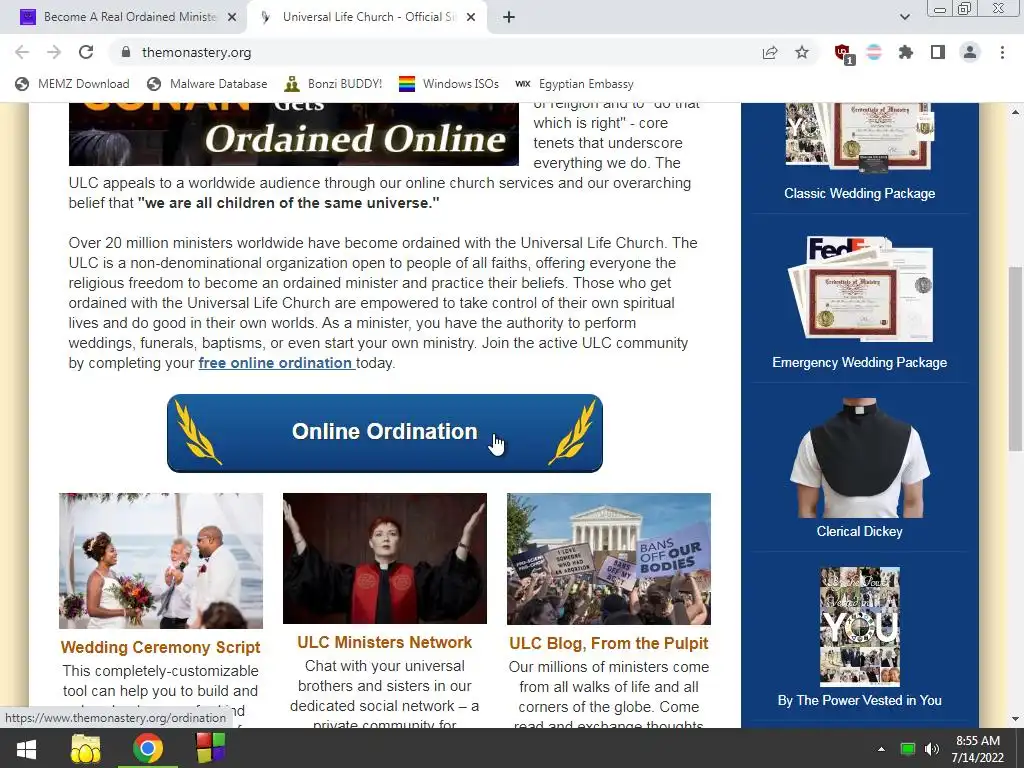
Task: Click the page vertical scrollbar thumb
Action: tap(1015, 359)
